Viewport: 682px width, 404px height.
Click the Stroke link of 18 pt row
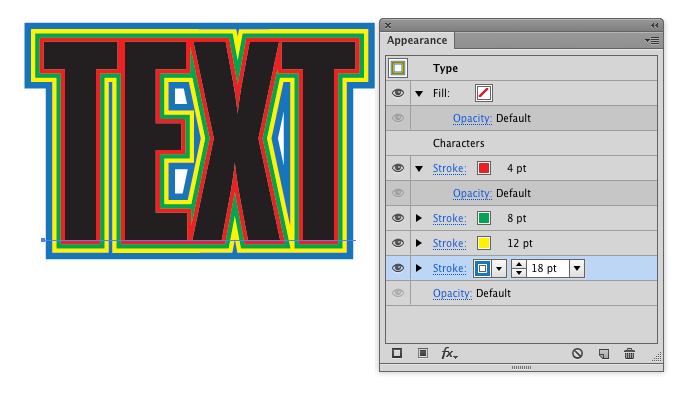pyautogui.click(x=449, y=269)
